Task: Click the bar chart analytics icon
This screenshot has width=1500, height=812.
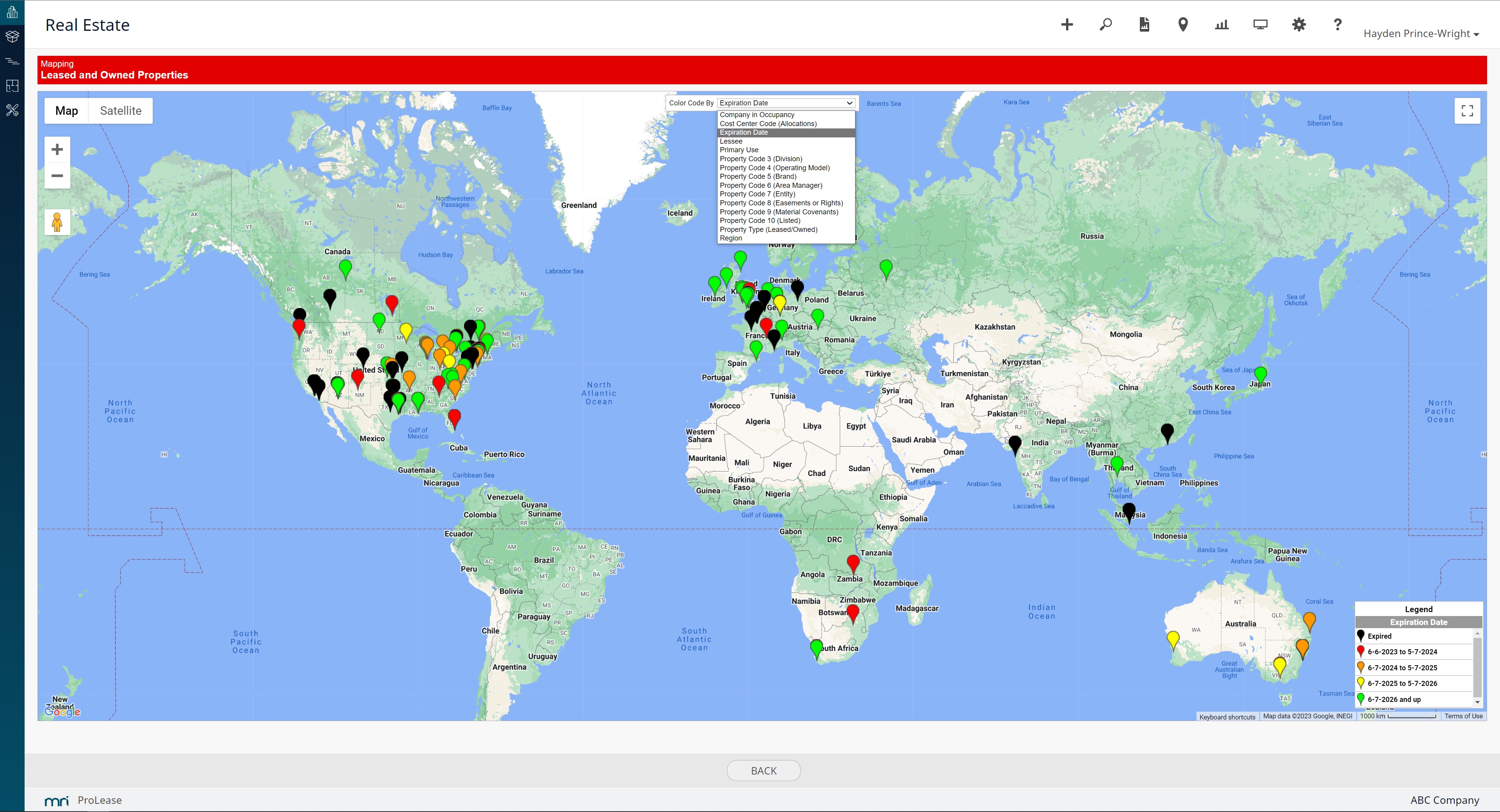Action: [1221, 25]
